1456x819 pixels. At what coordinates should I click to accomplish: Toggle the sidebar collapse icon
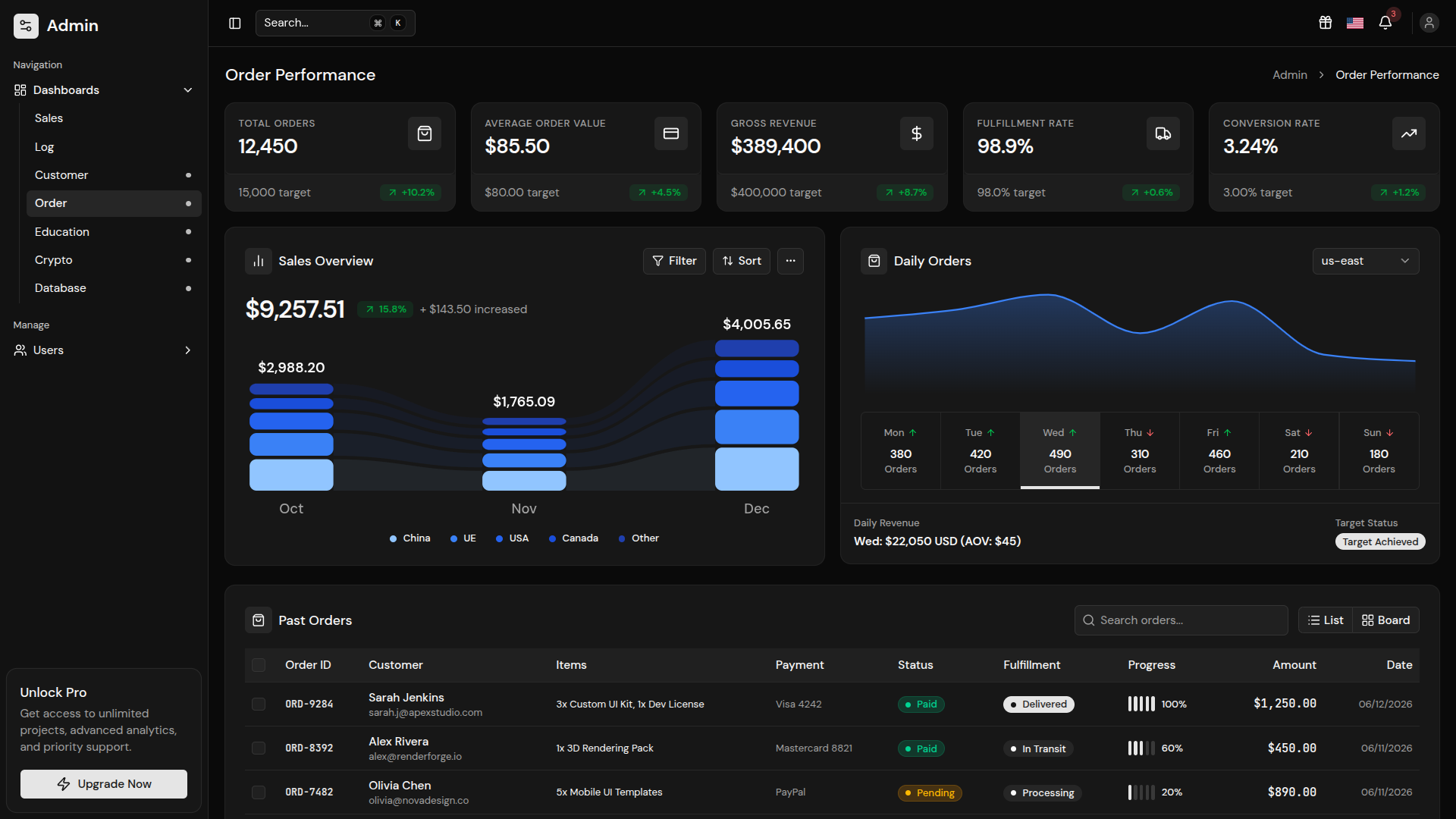pyautogui.click(x=235, y=24)
